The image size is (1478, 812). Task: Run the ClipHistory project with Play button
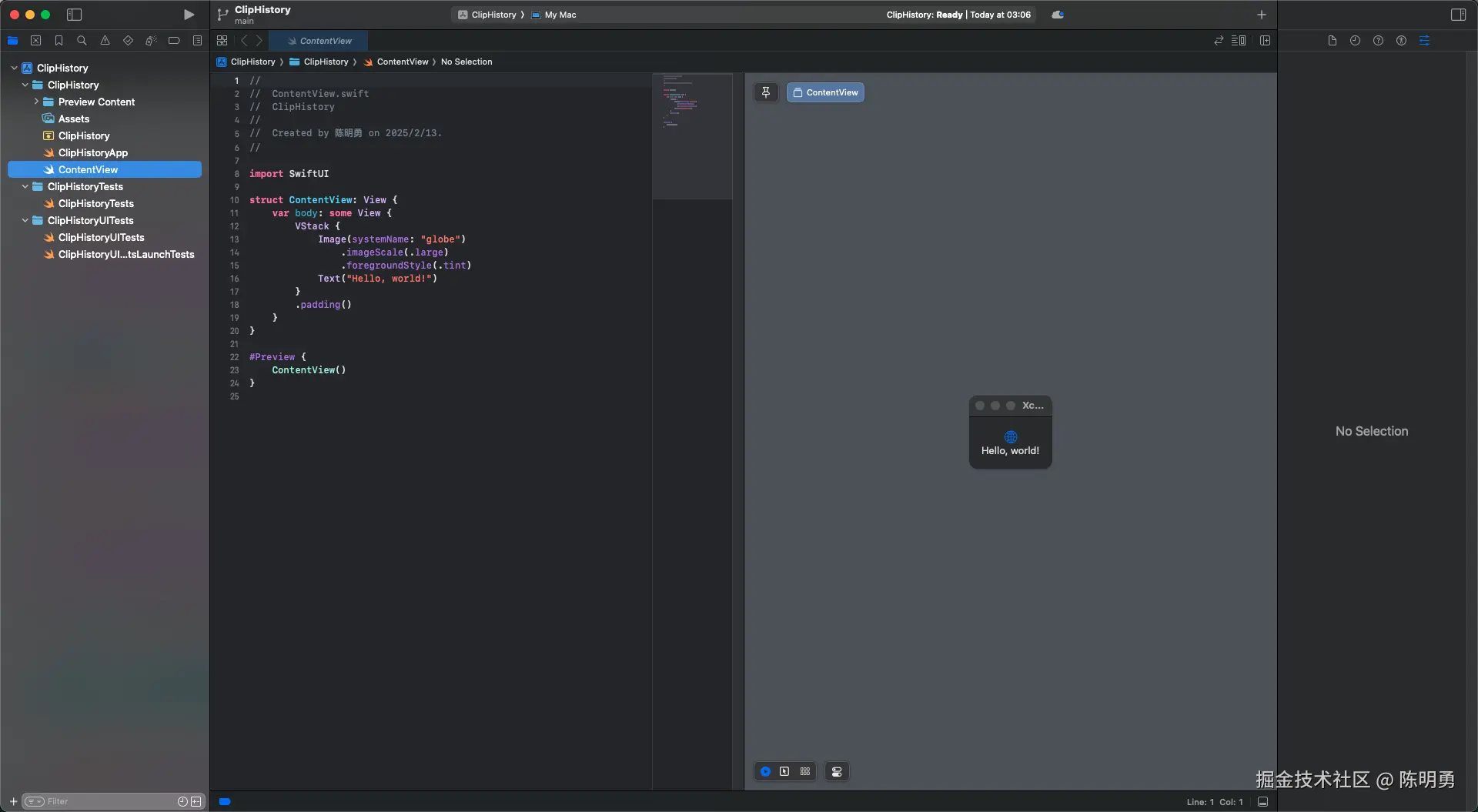(x=189, y=15)
